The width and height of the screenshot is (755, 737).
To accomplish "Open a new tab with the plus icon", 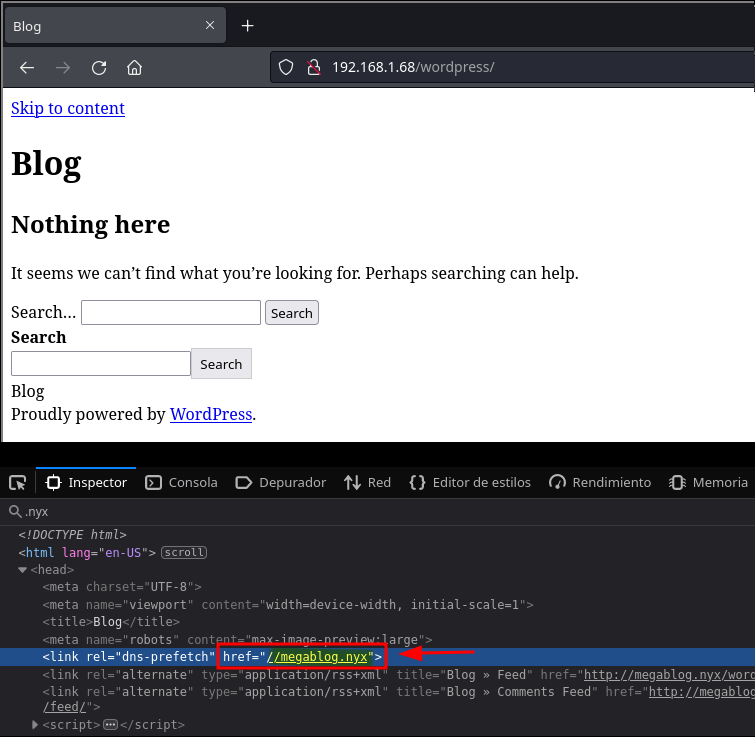I will [x=248, y=26].
